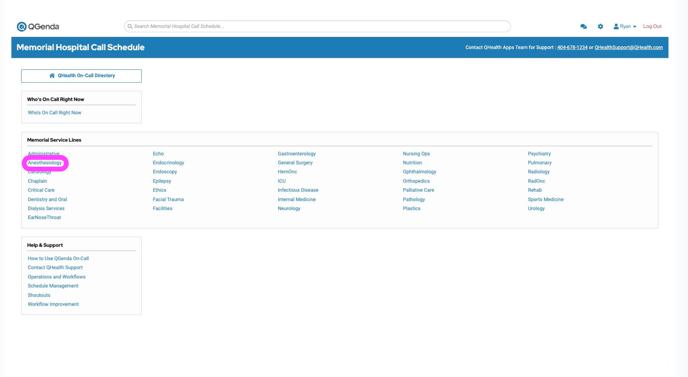
Task: Open the Facilities service line
Action: [x=163, y=208]
